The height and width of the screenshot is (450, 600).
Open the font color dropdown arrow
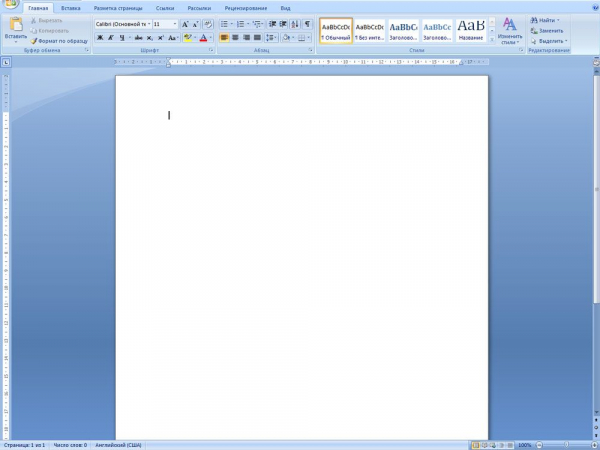point(211,38)
